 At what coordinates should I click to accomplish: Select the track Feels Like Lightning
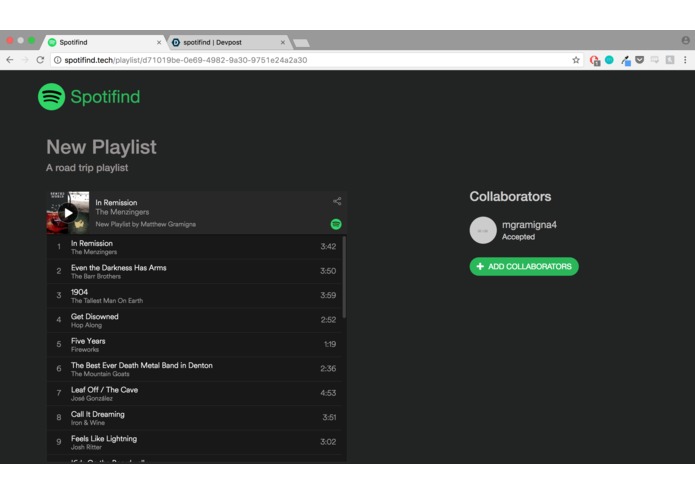click(194, 442)
